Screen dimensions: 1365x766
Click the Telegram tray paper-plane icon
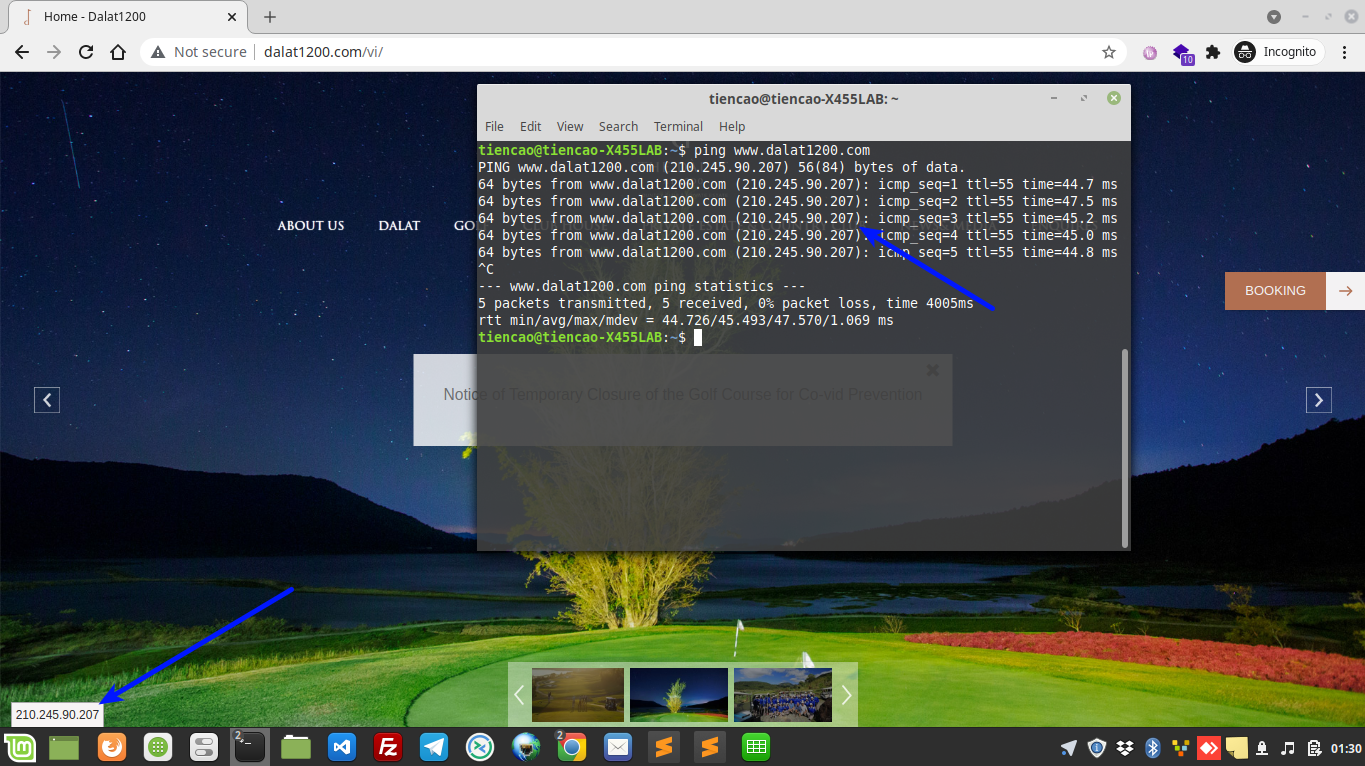point(1069,747)
